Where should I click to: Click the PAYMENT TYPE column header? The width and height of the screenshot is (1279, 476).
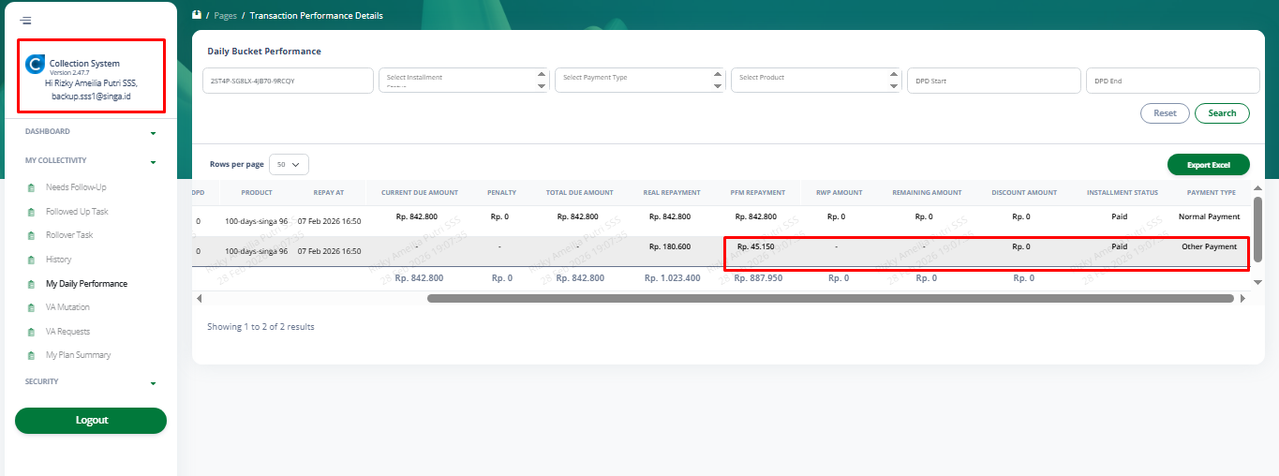pyautogui.click(x=1211, y=192)
